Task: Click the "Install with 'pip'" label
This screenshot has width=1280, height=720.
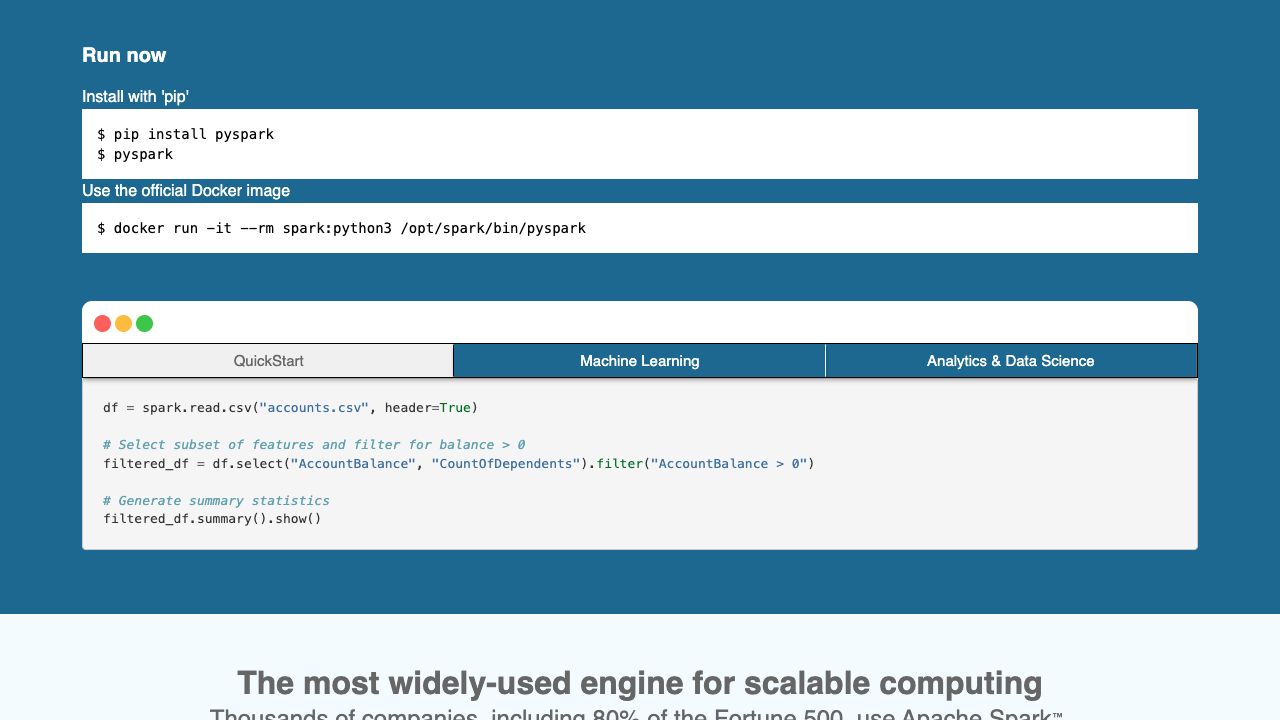Action: (x=135, y=97)
